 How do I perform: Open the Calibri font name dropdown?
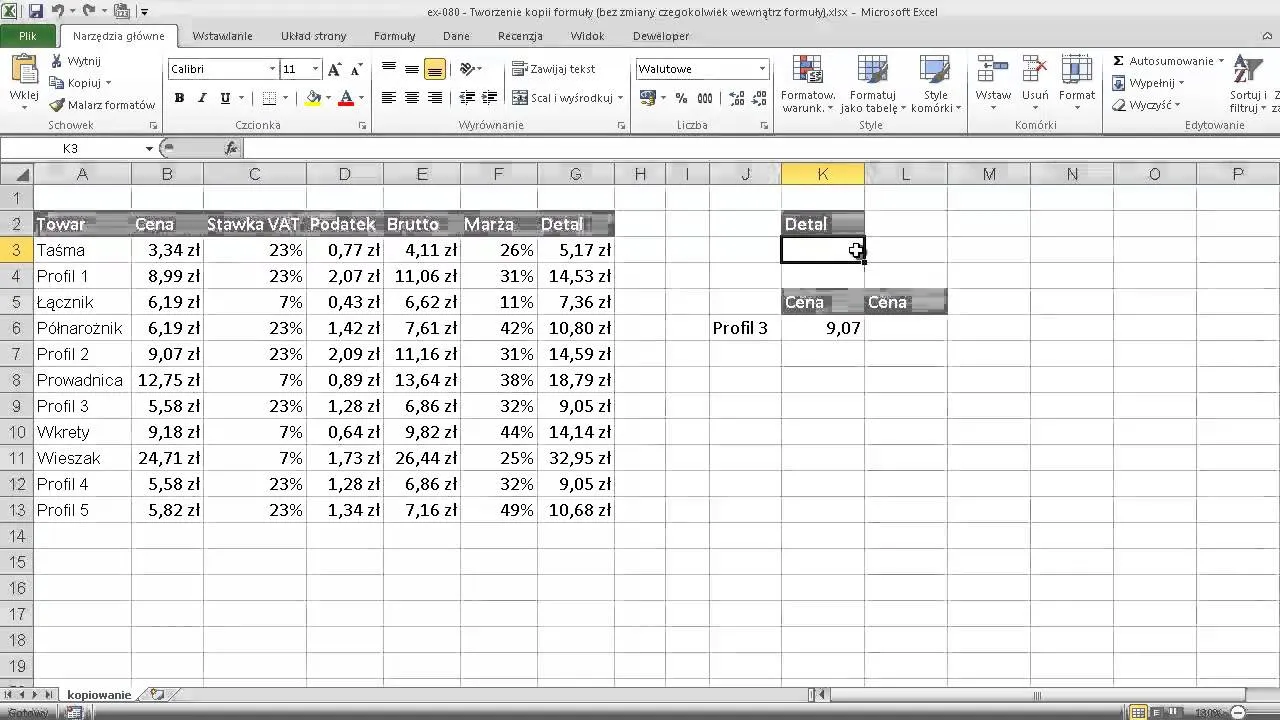point(272,69)
